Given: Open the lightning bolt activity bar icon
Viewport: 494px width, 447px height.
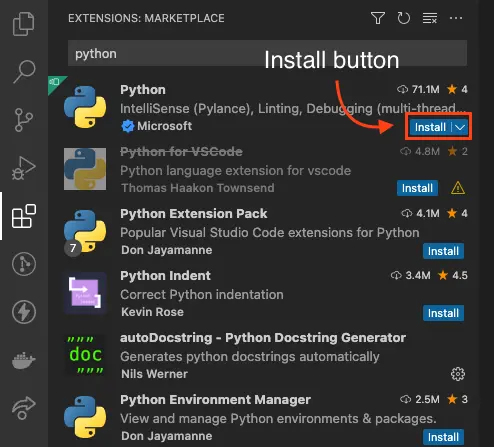Looking at the screenshot, I should [x=24, y=312].
